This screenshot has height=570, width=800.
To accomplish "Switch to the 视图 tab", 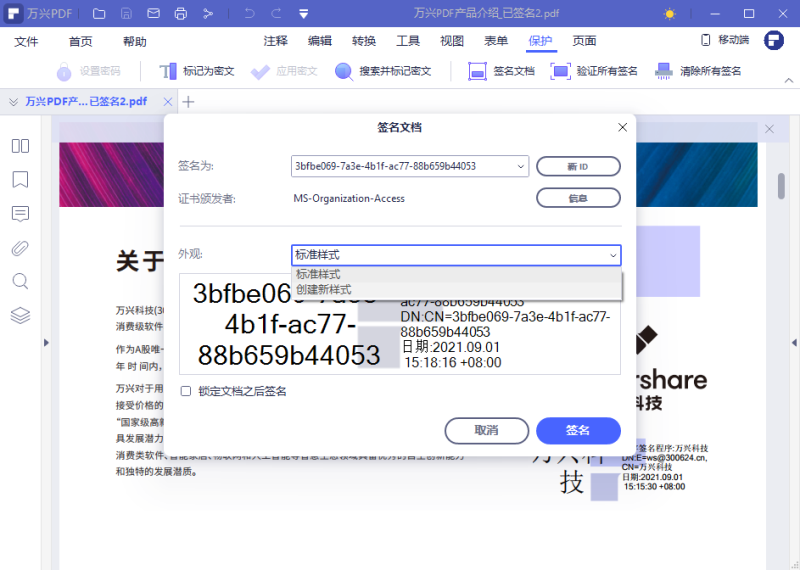I will [x=452, y=41].
